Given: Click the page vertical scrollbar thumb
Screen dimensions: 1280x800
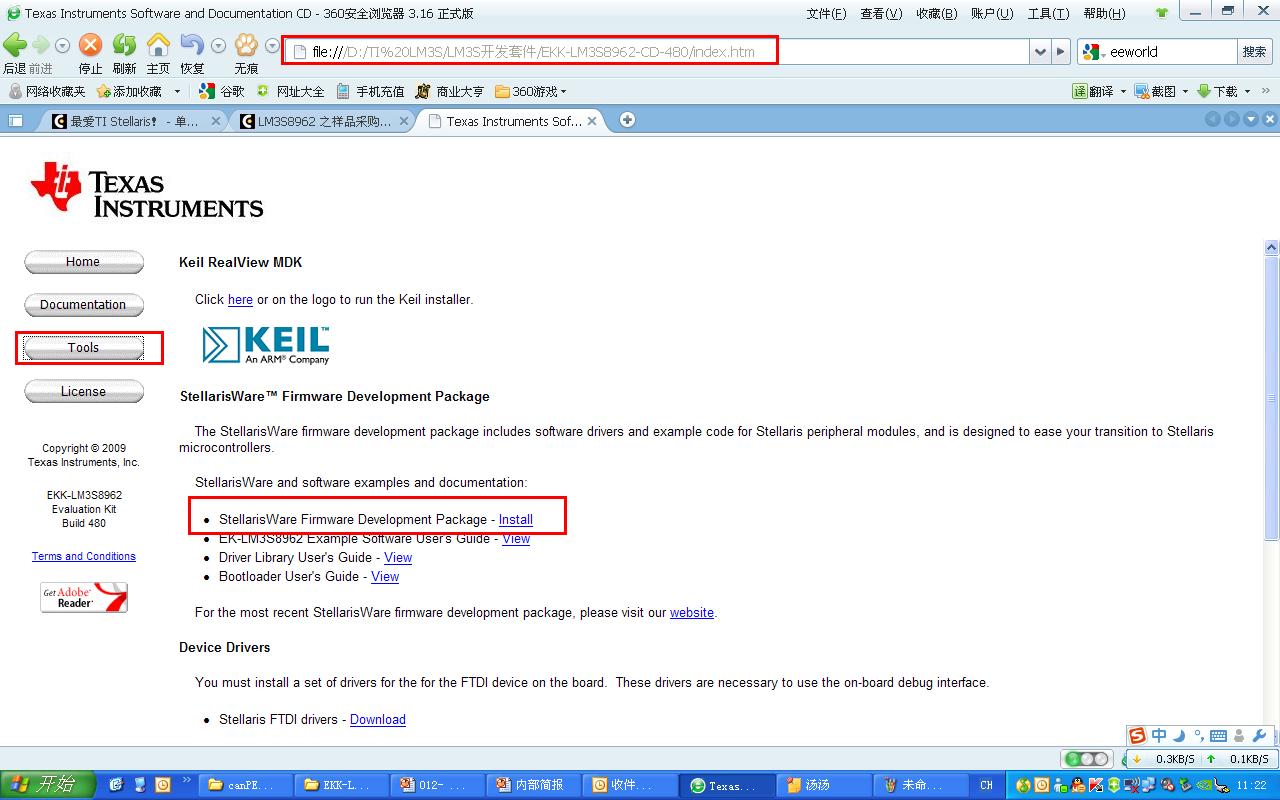Looking at the screenshot, I should point(1271,398).
